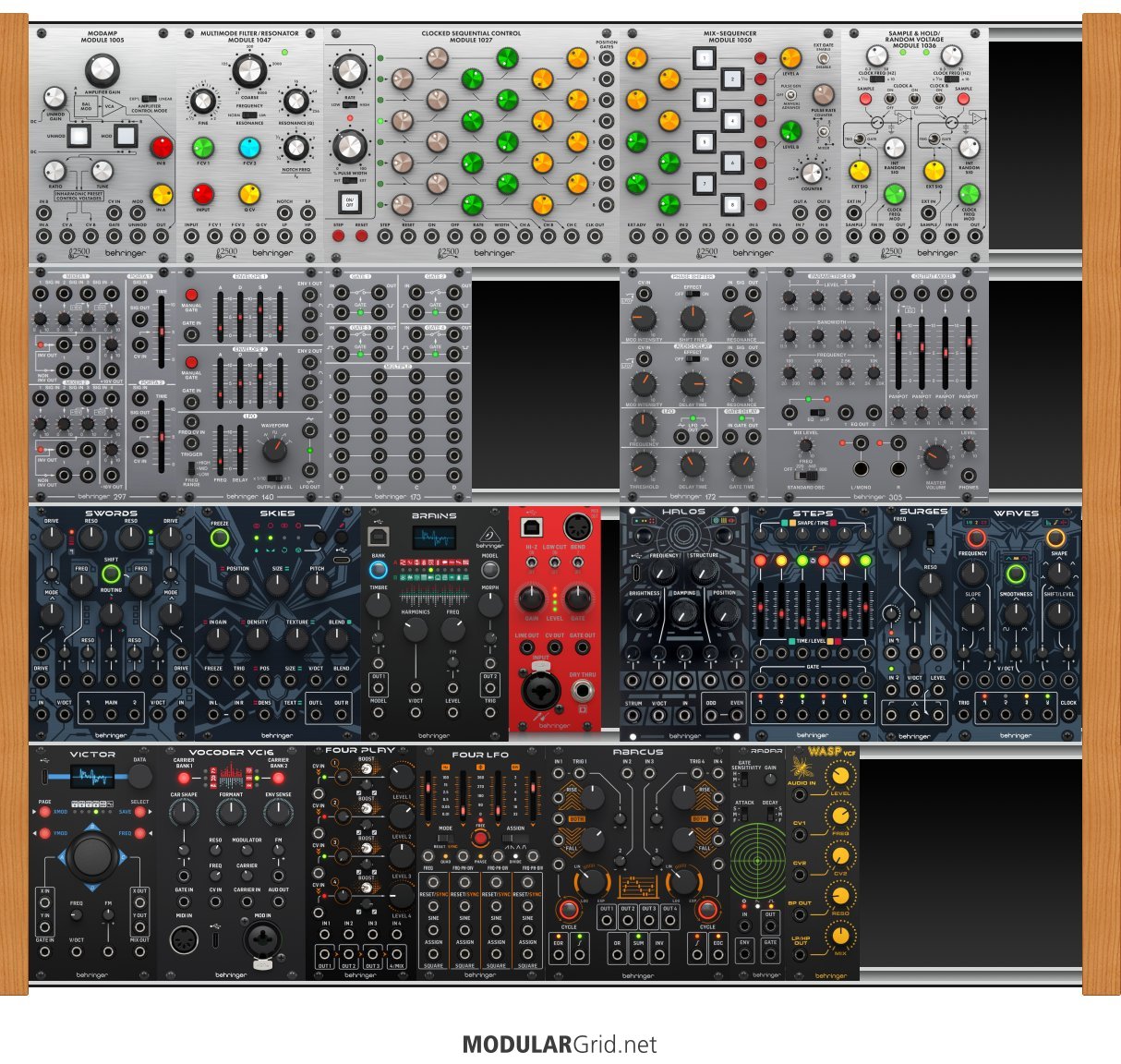Click the cyan F CV 2 knob
This screenshot has width=1121, height=1064.
pyautogui.click(x=249, y=147)
